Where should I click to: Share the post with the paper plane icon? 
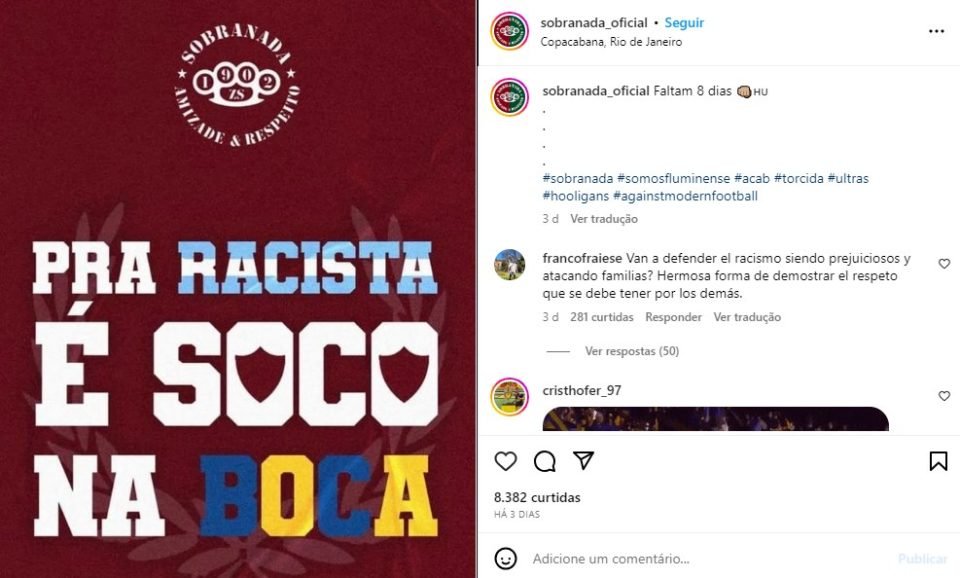pos(583,460)
